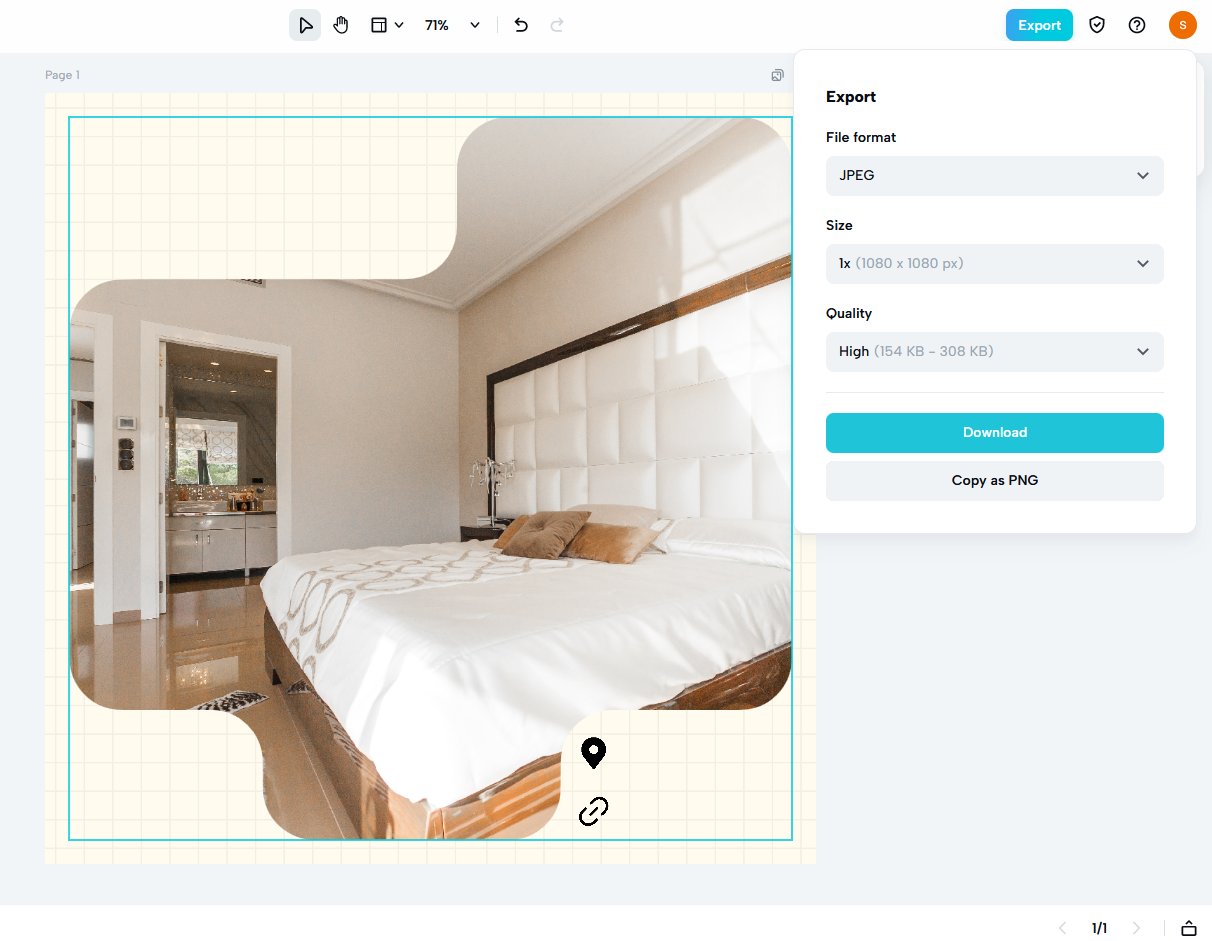The image size is (1212, 941).
Task: Open the layout options dropdown
Action: click(386, 25)
